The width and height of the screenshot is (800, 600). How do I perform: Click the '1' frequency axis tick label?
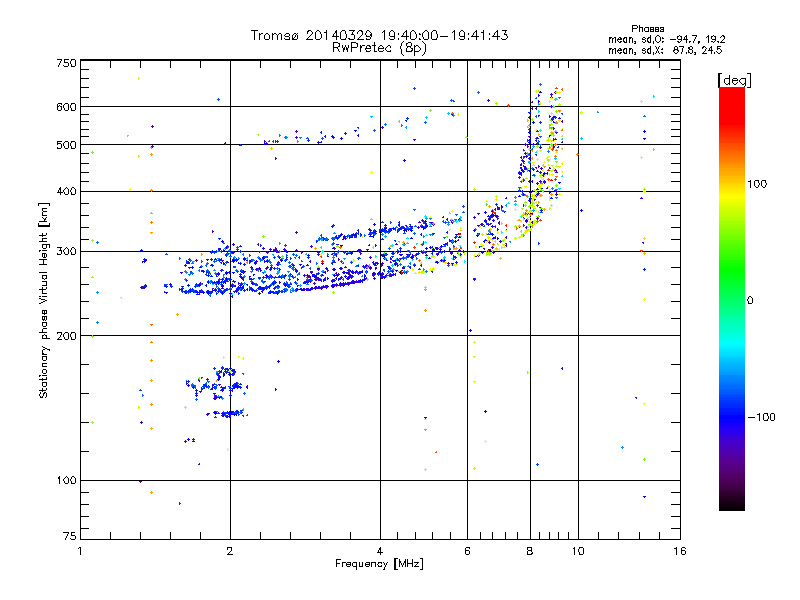[x=80, y=551]
